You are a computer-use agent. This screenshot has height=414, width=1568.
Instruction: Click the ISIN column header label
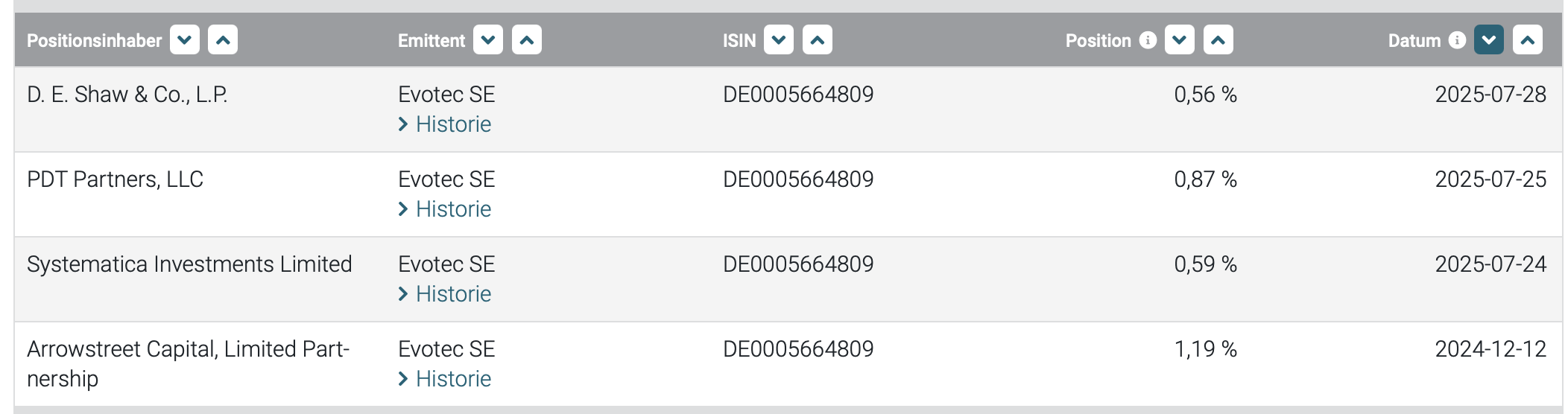coord(739,41)
